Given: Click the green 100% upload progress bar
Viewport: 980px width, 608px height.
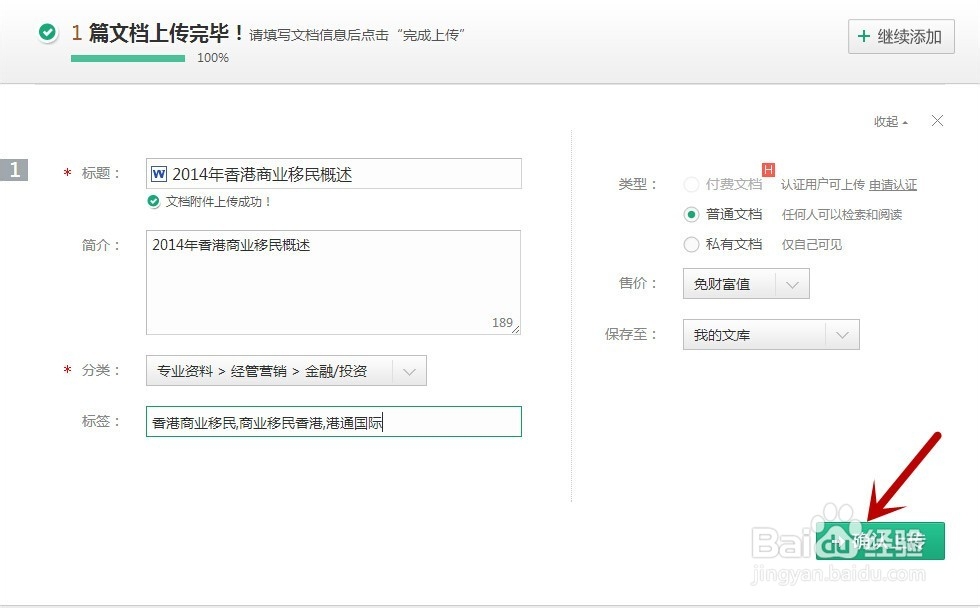Looking at the screenshot, I should 128,58.
